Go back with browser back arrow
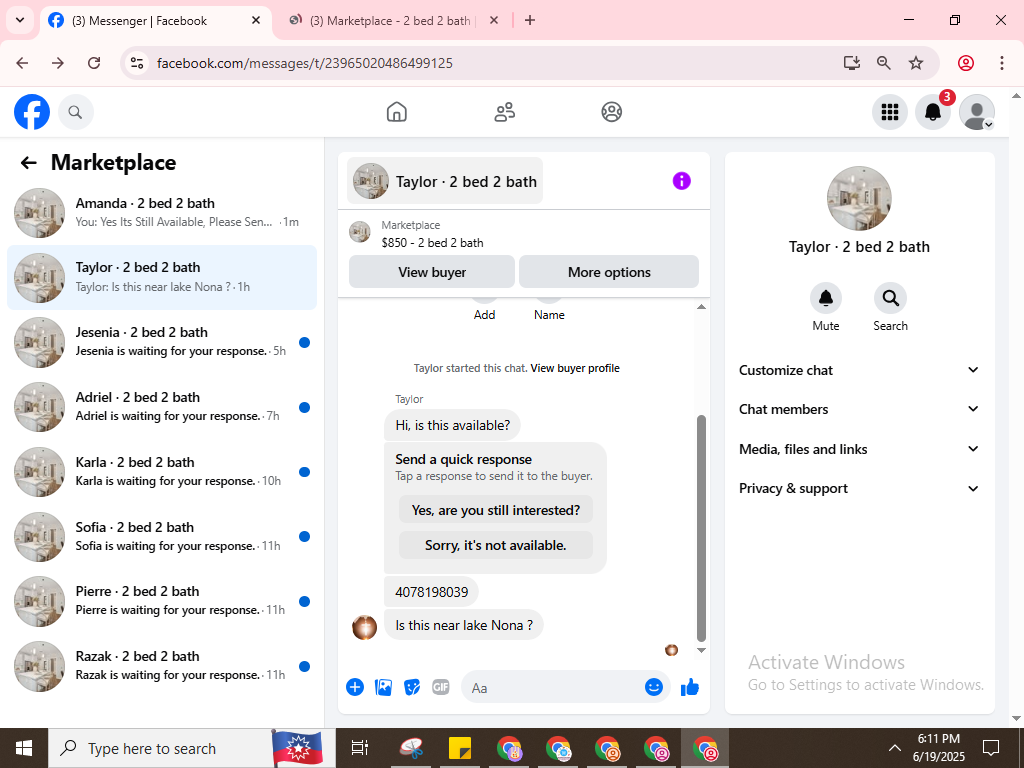1024x768 pixels. pos(22,63)
